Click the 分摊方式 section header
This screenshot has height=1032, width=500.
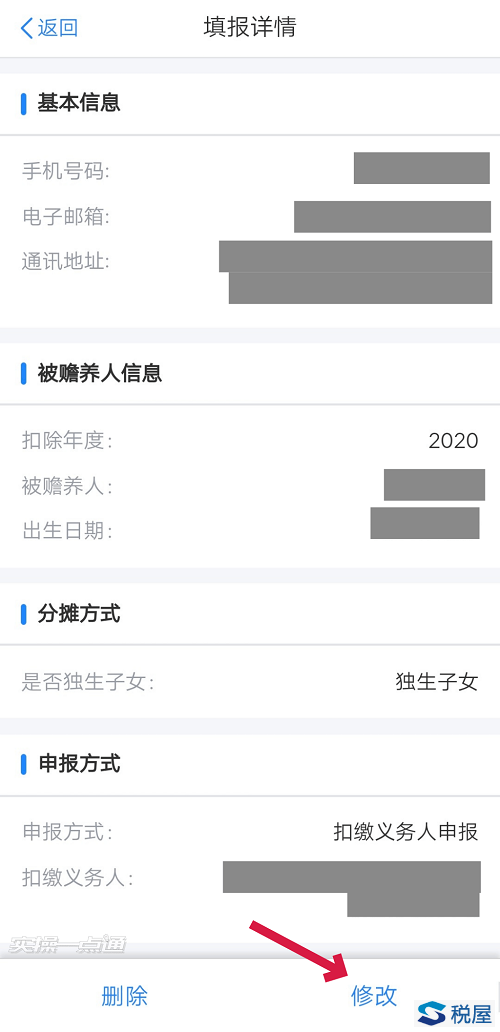pyautogui.click(x=79, y=614)
